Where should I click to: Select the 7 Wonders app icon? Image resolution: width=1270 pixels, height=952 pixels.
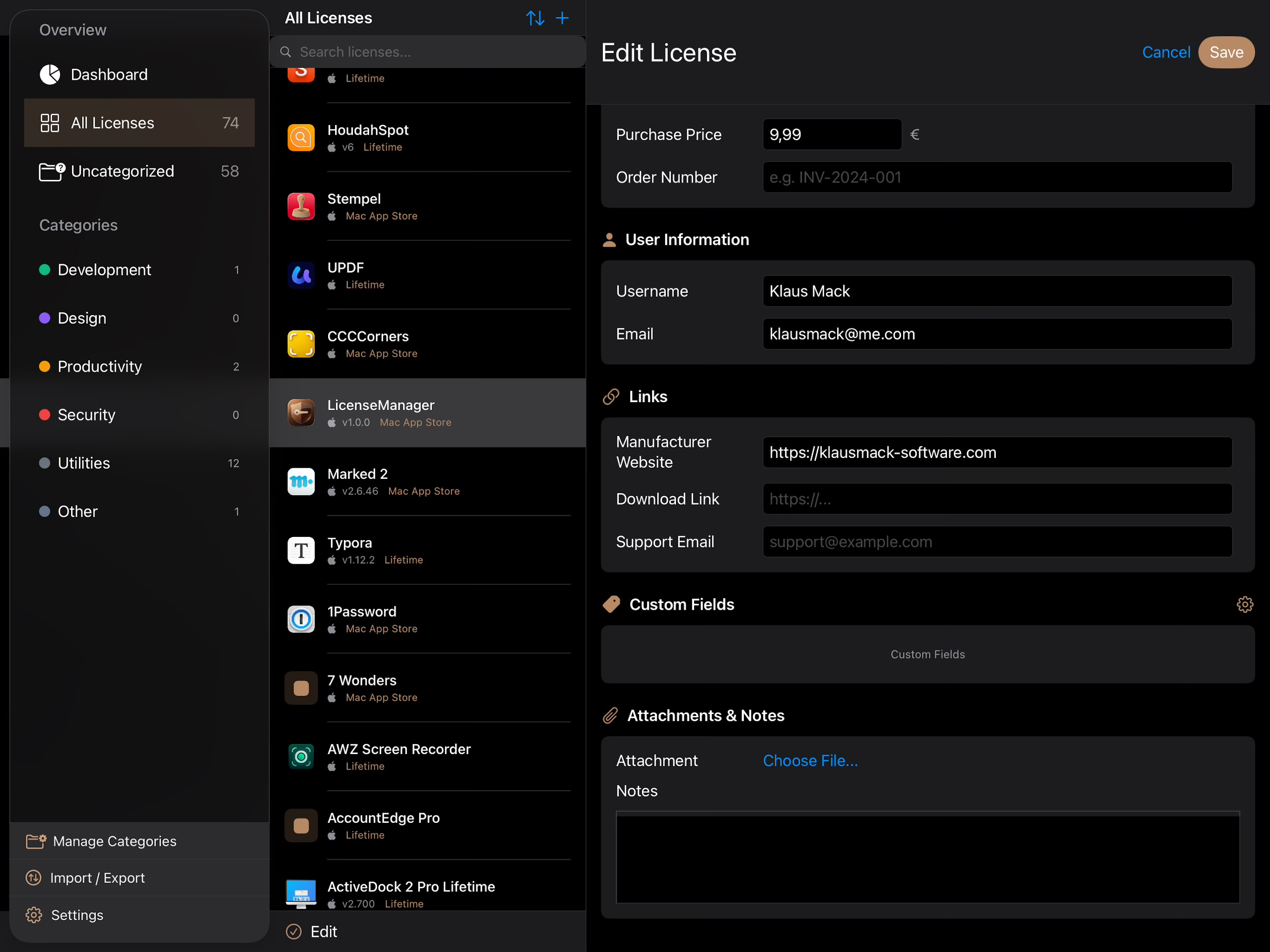click(301, 689)
